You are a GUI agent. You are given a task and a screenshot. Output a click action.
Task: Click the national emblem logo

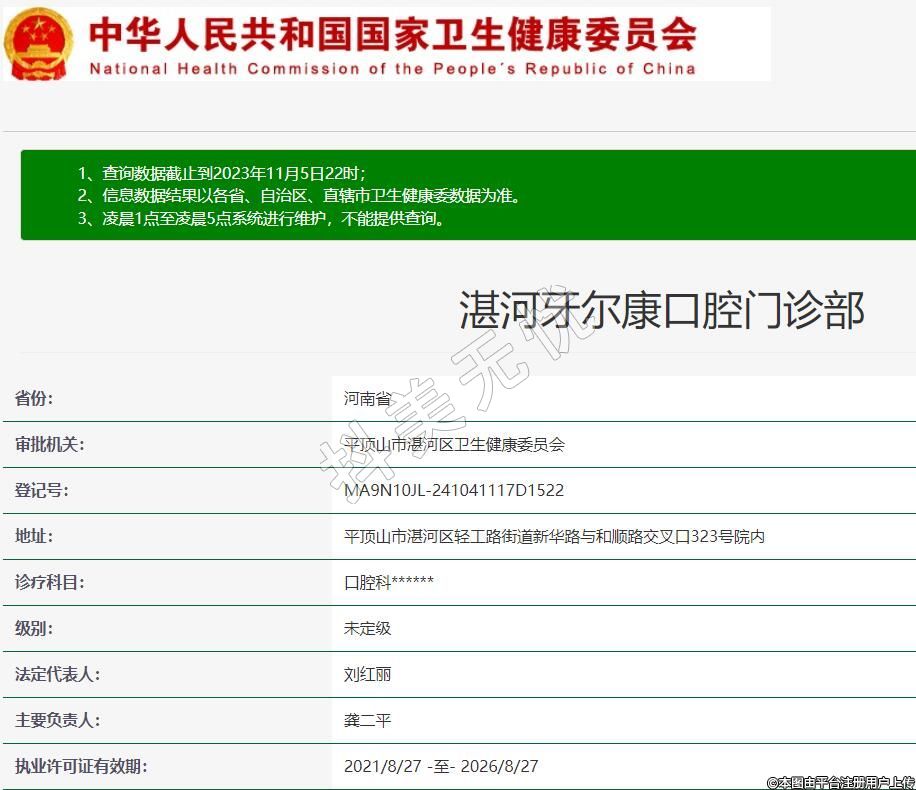(38, 44)
